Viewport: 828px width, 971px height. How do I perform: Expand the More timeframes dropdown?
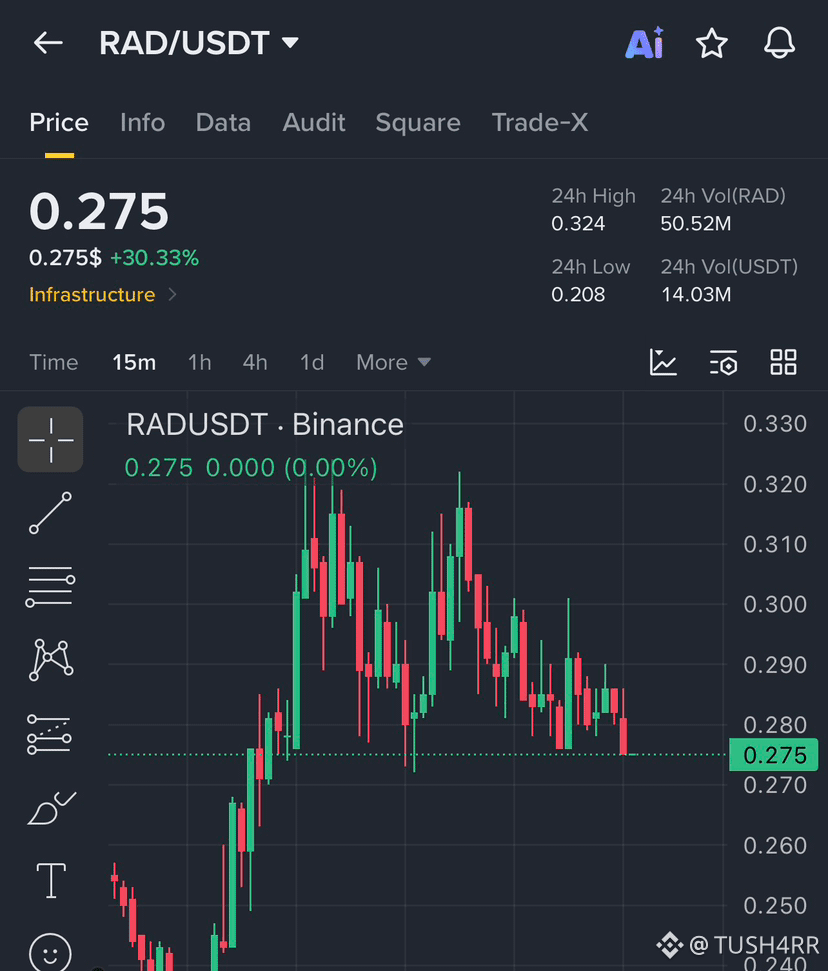pos(393,362)
